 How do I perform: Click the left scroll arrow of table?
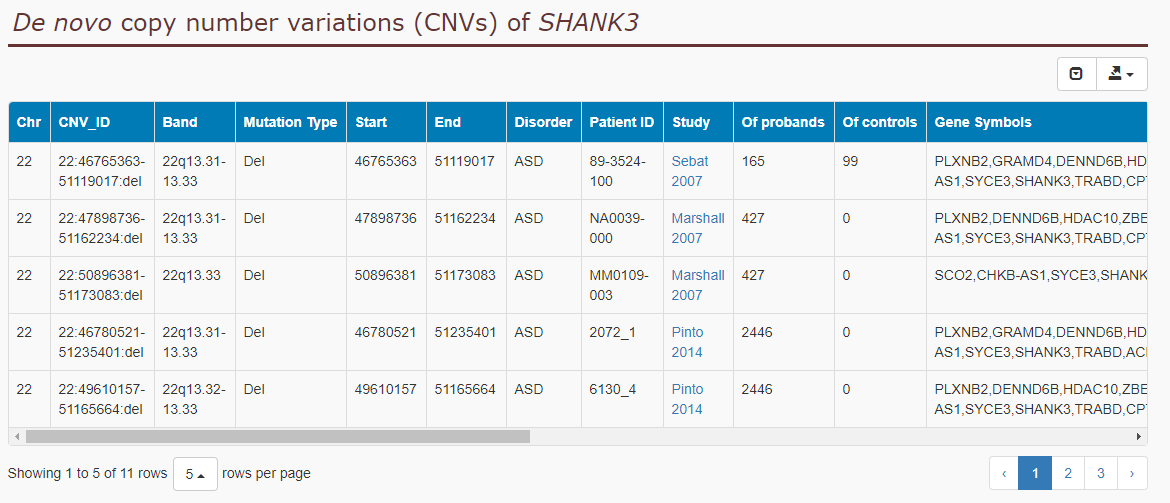[x=16, y=436]
